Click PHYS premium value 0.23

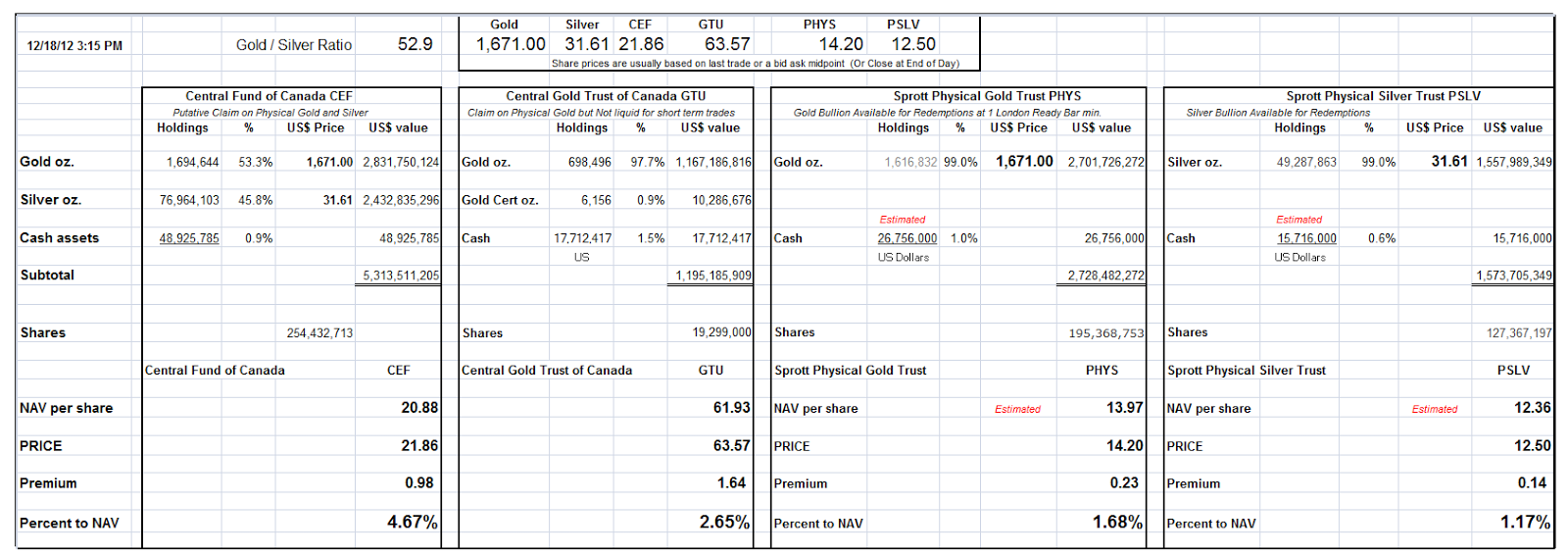click(1124, 483)
